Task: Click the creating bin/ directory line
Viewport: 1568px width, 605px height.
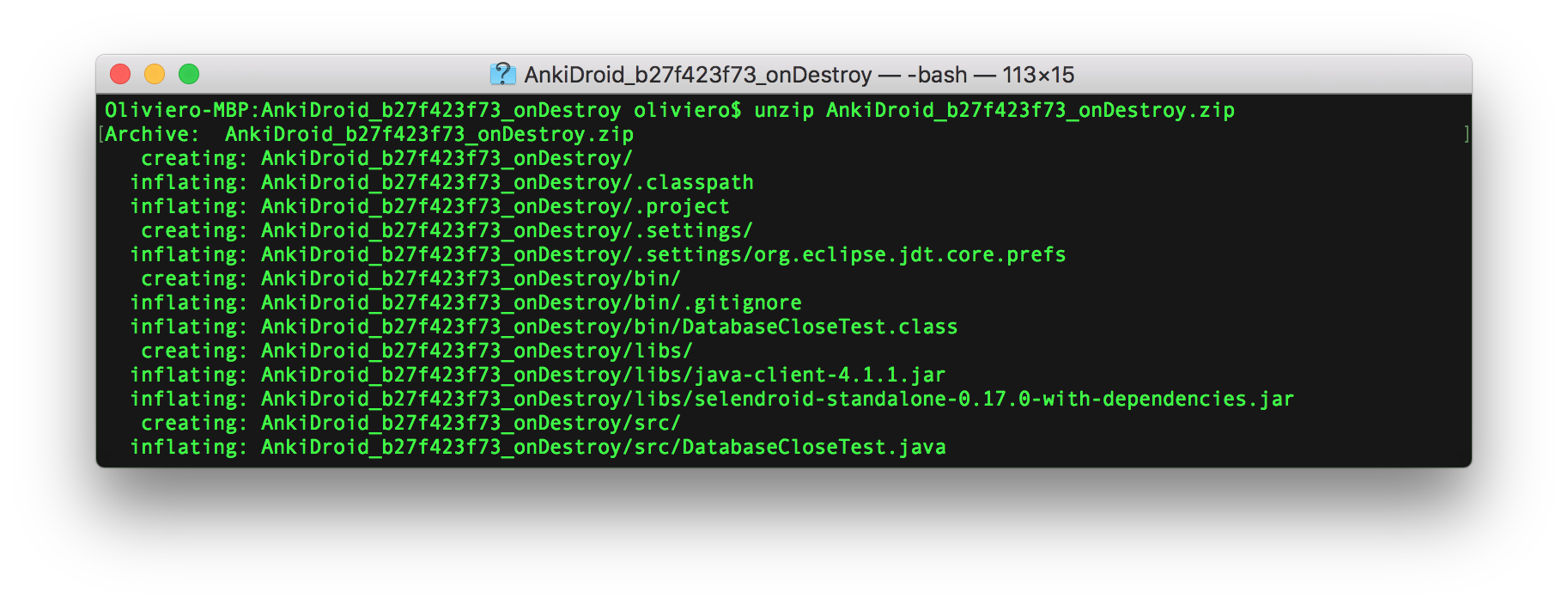Action: point(410,279)
